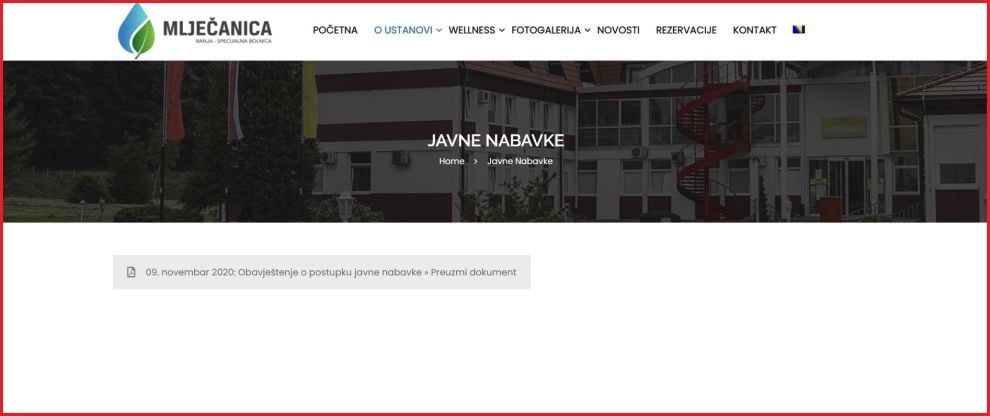The image size is (990, 416).
Task: Click the water drop leaf logo icon
Action: (x=136, y=30)
